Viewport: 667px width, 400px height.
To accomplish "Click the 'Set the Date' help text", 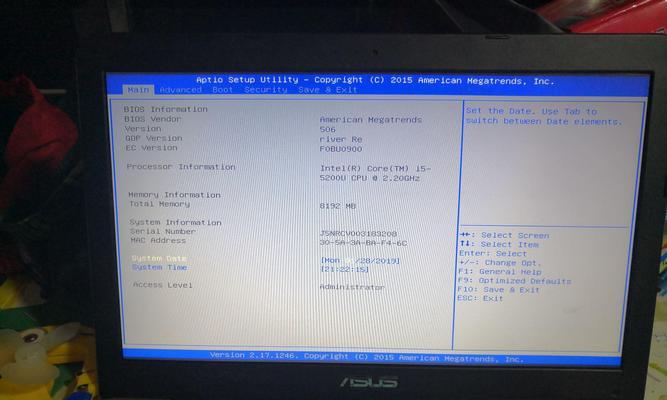I will pyautogui.click(x=544, y=116).
